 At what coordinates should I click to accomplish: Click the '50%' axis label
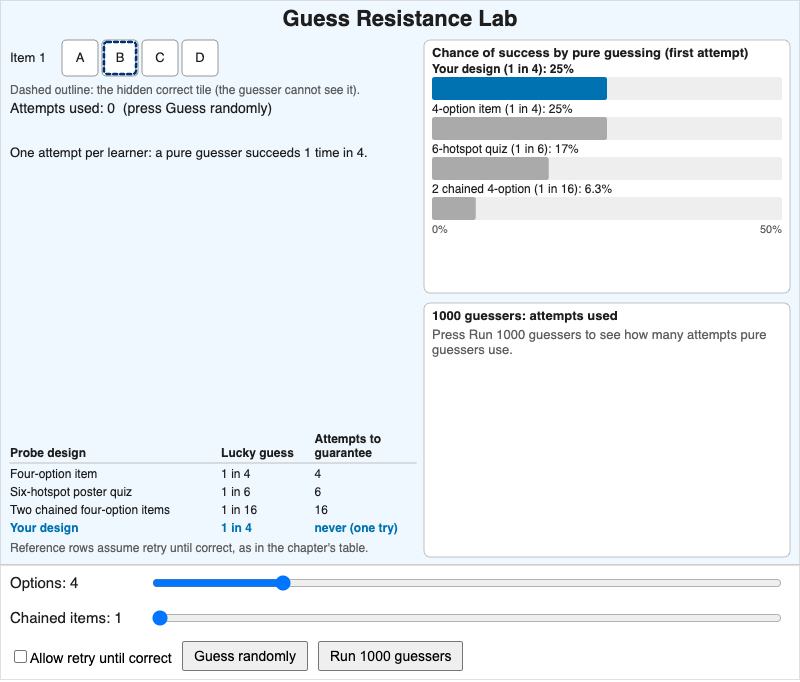pos(770,230)
